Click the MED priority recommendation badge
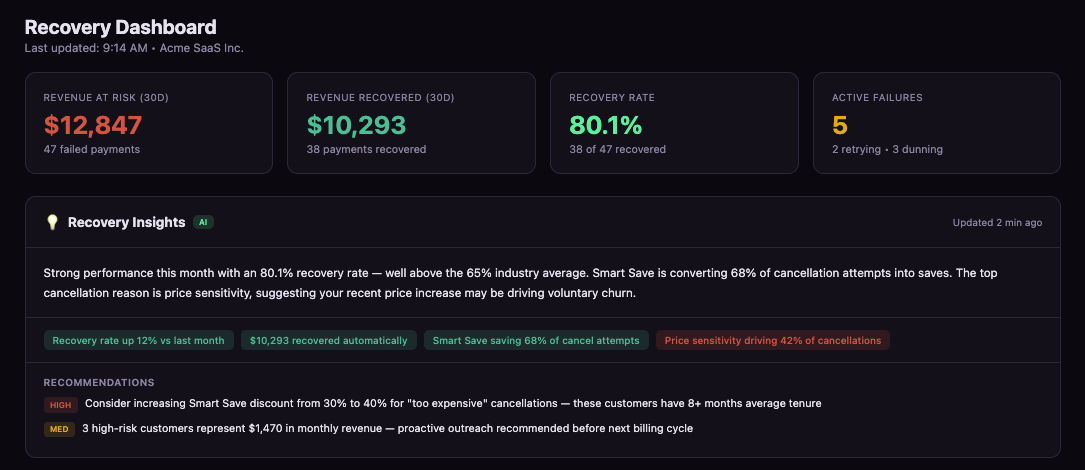 59,429
